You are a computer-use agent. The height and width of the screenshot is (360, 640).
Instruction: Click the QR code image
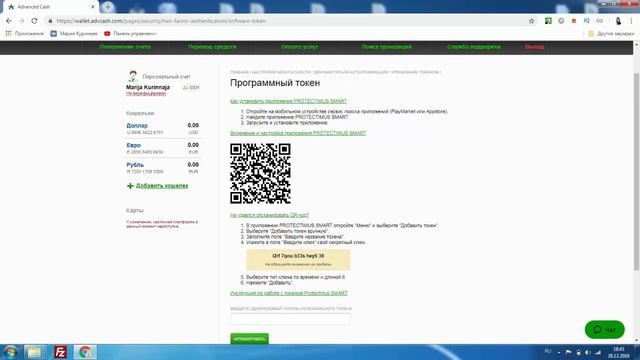point(260,173)
